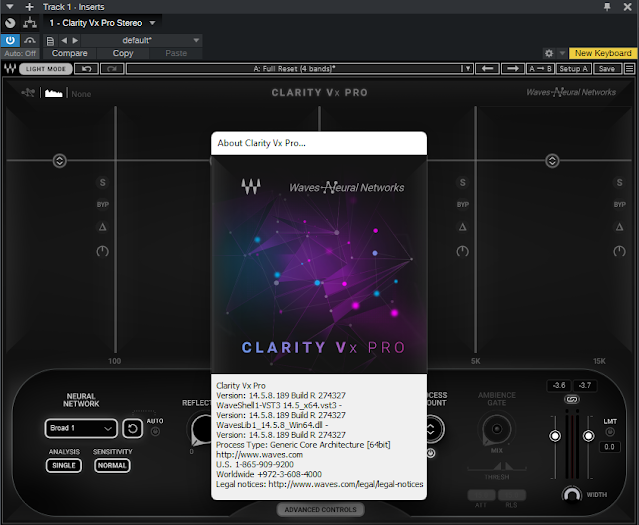
Task: Switch setup with Setup A button
Action: click(573, 69)
